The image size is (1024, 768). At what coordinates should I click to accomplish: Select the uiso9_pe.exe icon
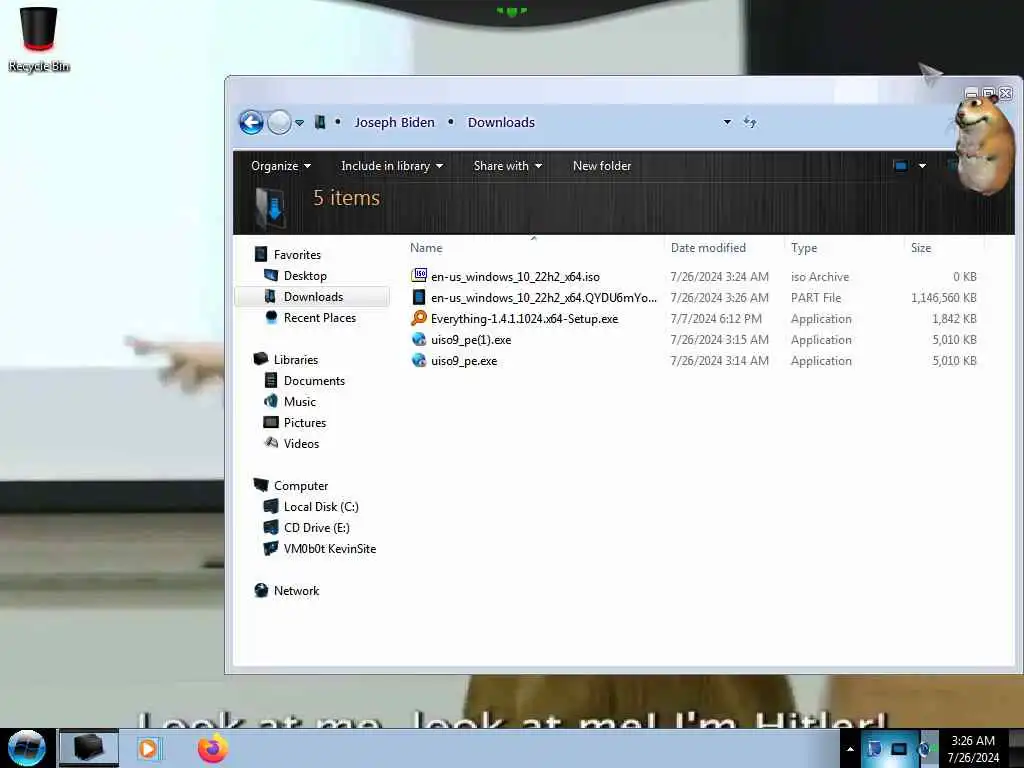[419, 360]
